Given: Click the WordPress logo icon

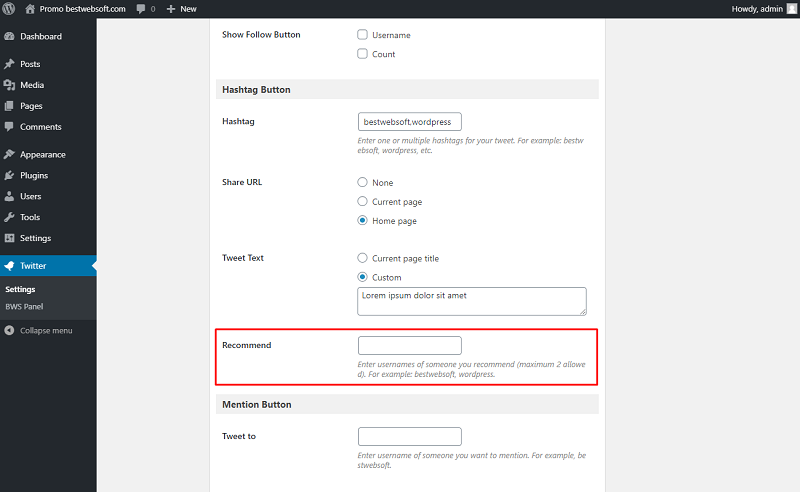Looking at the screenshot, I should [9, 9].
